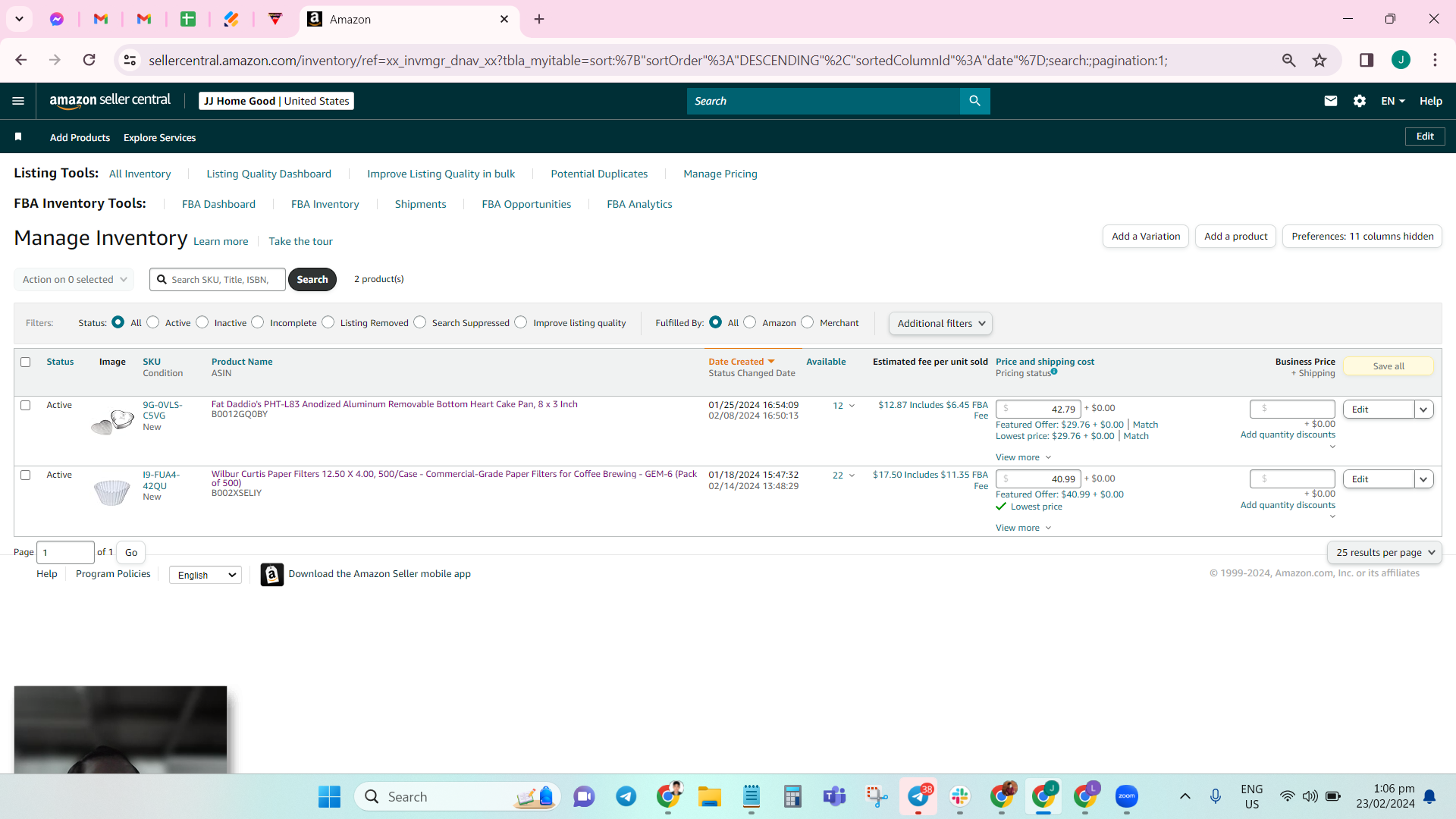Click the Add a product button
1456x819 pixels.
click(x=1236, y=236)
